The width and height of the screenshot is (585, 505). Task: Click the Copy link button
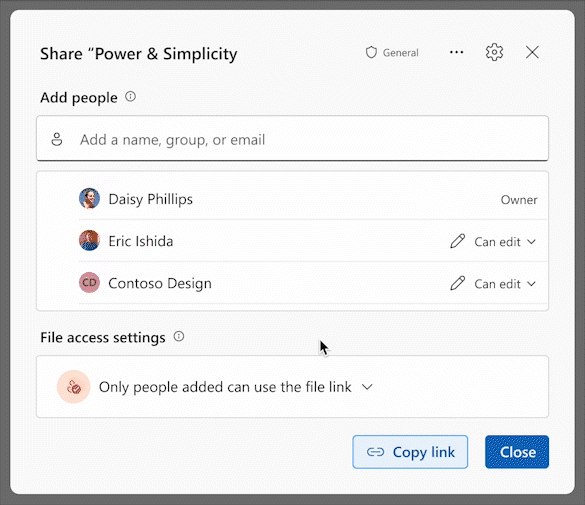(x=410, y=452)
